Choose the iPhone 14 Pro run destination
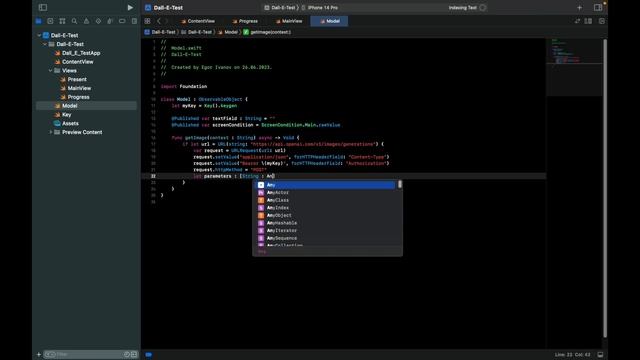Image resolution: width=640 pixels, height=360 pixels. point(320,7)
